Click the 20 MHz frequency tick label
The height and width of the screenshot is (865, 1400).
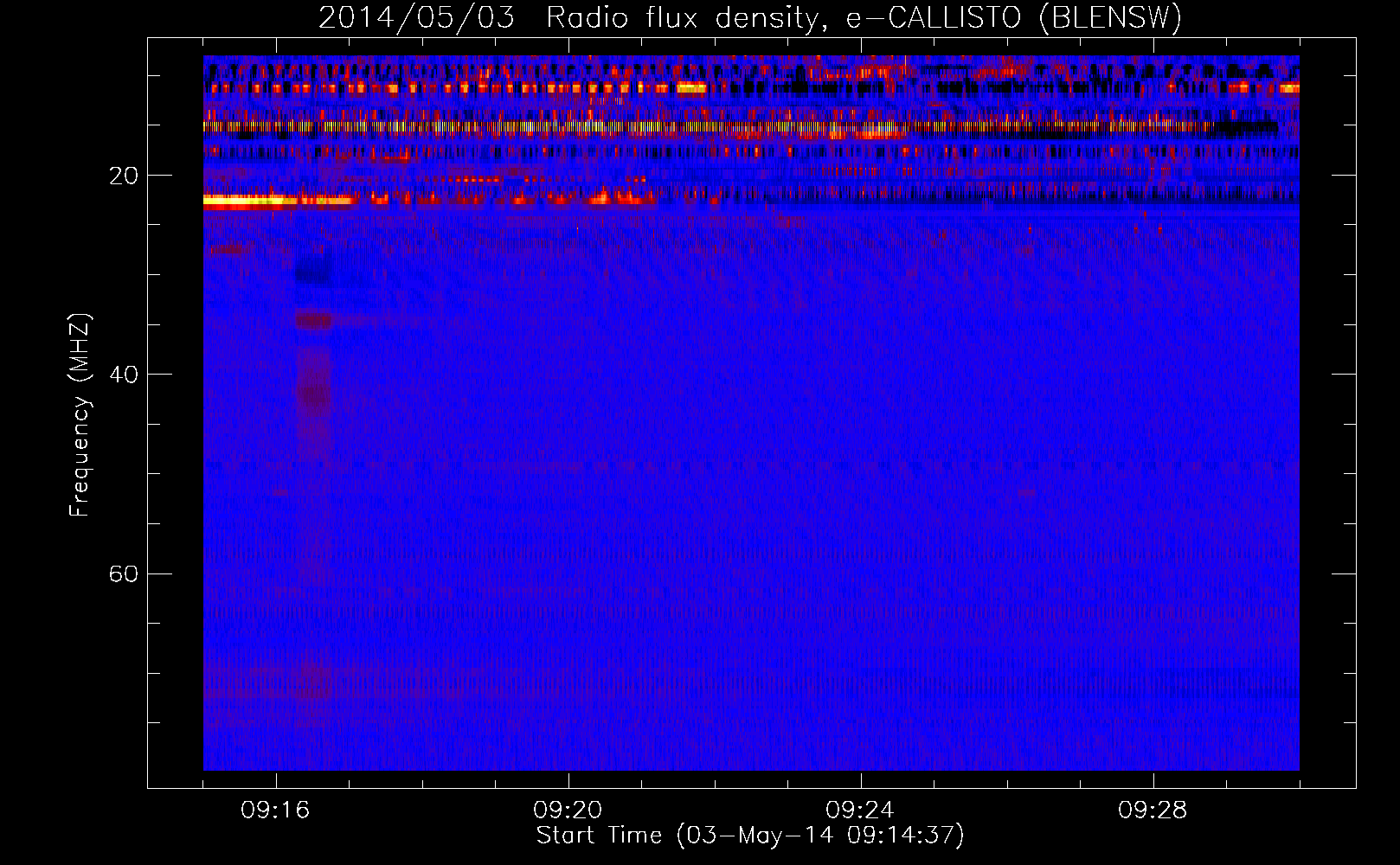point(123,176)
